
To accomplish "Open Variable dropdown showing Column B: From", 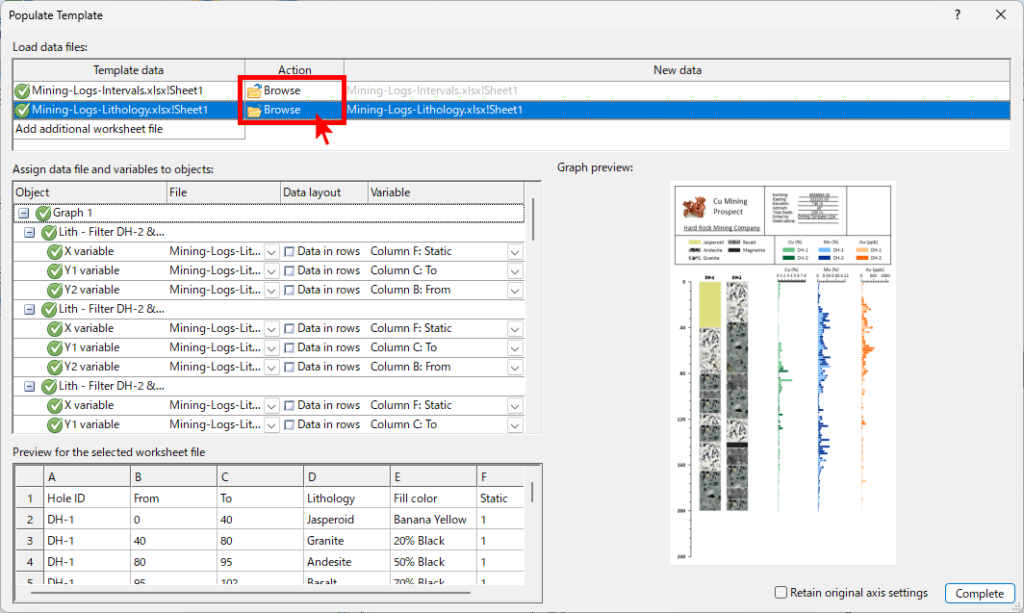I will pos(514,291).
